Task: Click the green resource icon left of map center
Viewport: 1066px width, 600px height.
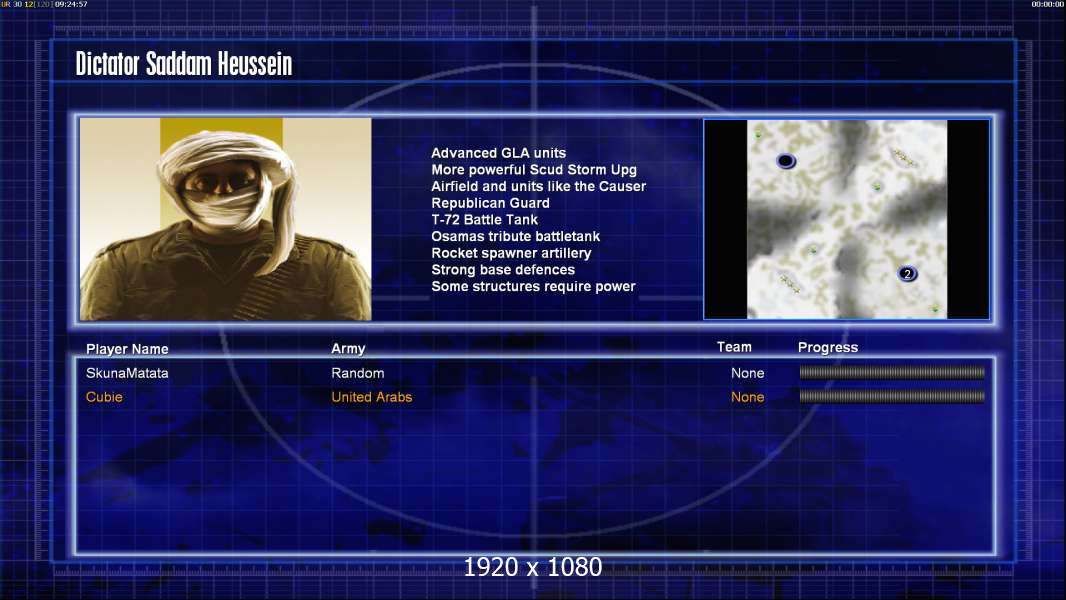Action: coord(813,250)
